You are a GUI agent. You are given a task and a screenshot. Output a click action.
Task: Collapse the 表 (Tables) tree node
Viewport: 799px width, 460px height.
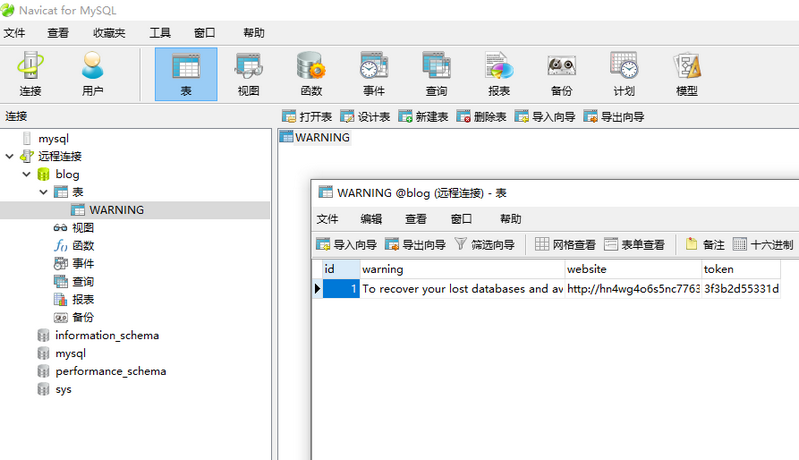[x=44, y=192]
